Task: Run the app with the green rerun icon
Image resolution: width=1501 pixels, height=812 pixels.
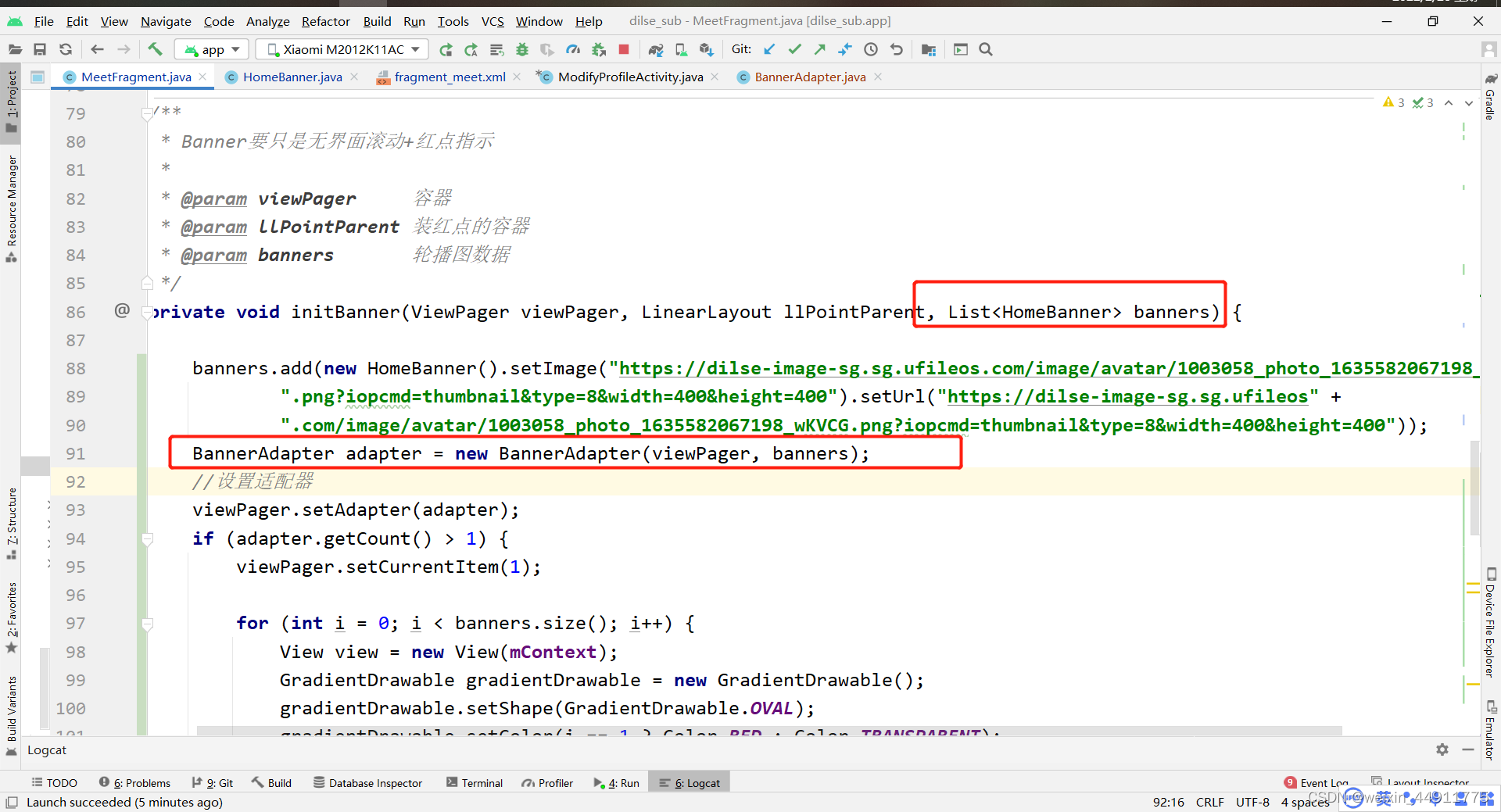Action: [446, 50]
